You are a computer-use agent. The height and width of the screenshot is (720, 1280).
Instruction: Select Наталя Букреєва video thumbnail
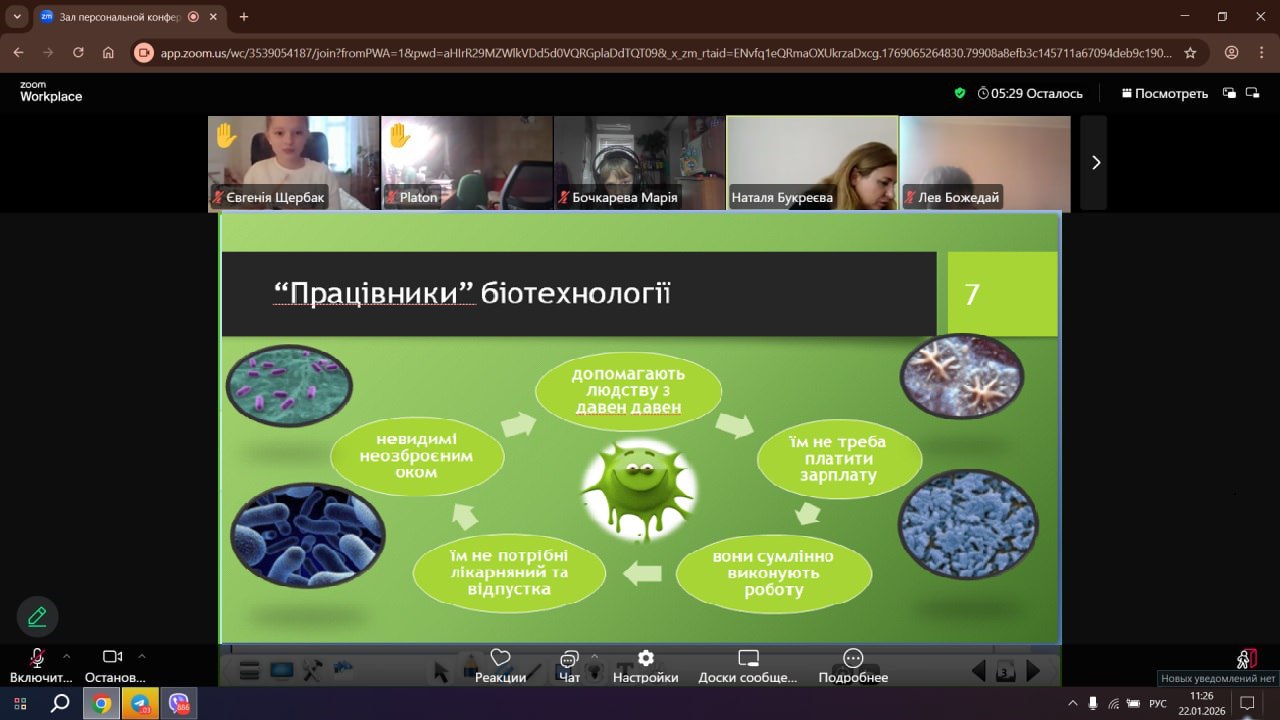point(813,163)
